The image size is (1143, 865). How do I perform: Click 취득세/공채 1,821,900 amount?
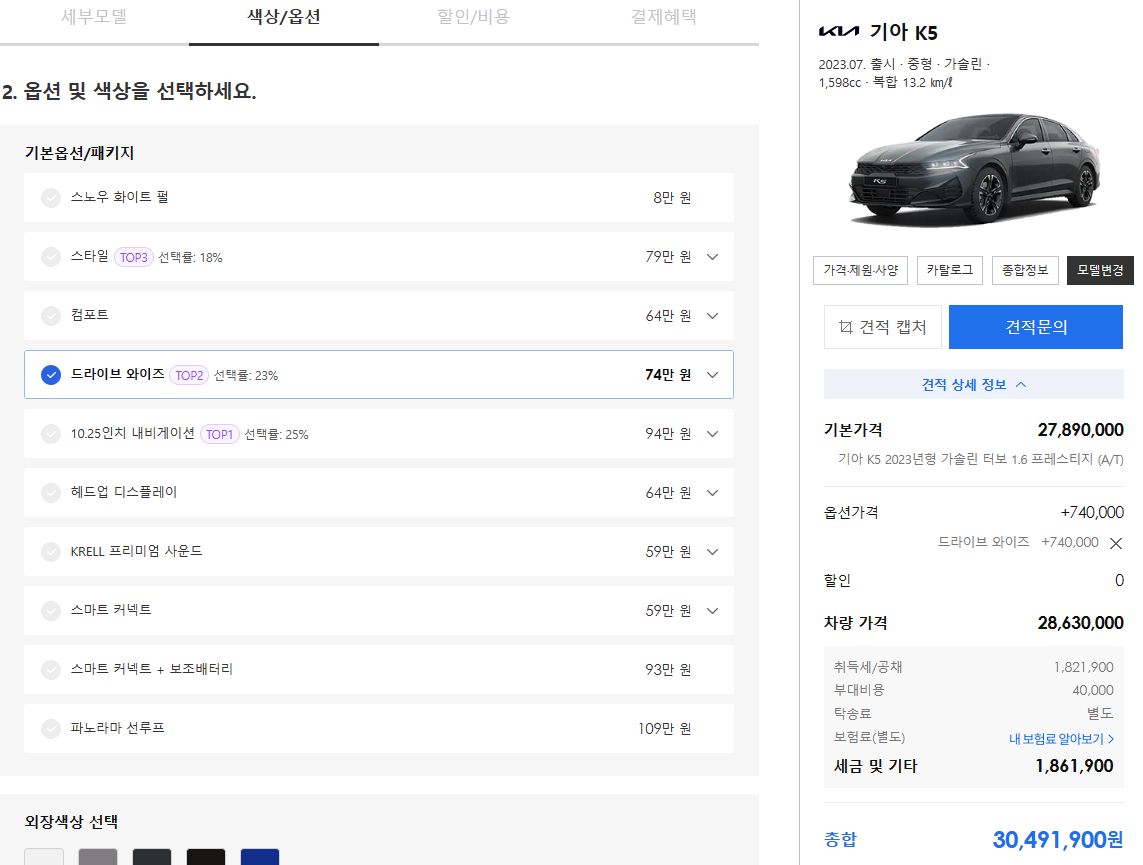point(1083,667)
